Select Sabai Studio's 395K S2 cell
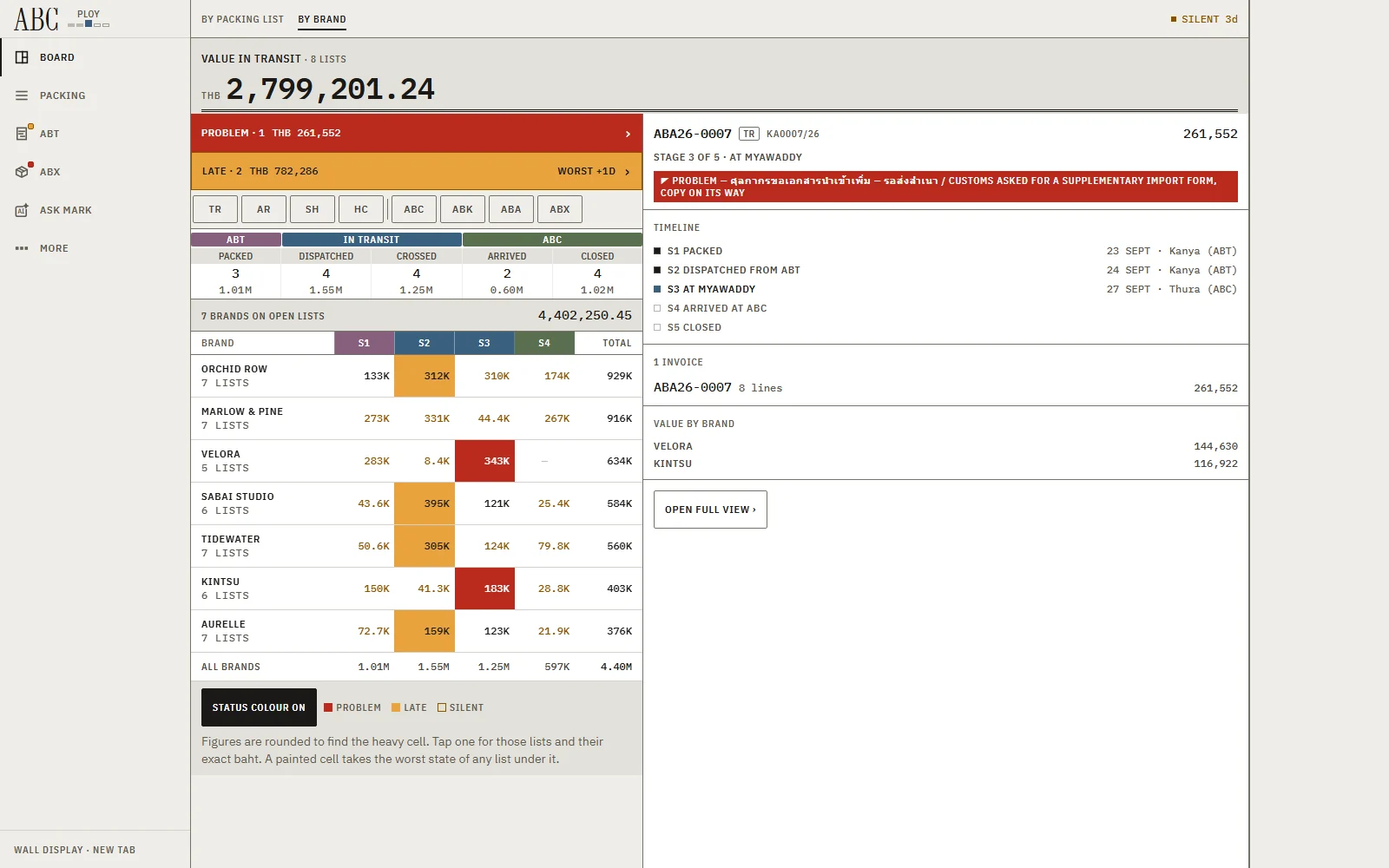 (425, 503)
